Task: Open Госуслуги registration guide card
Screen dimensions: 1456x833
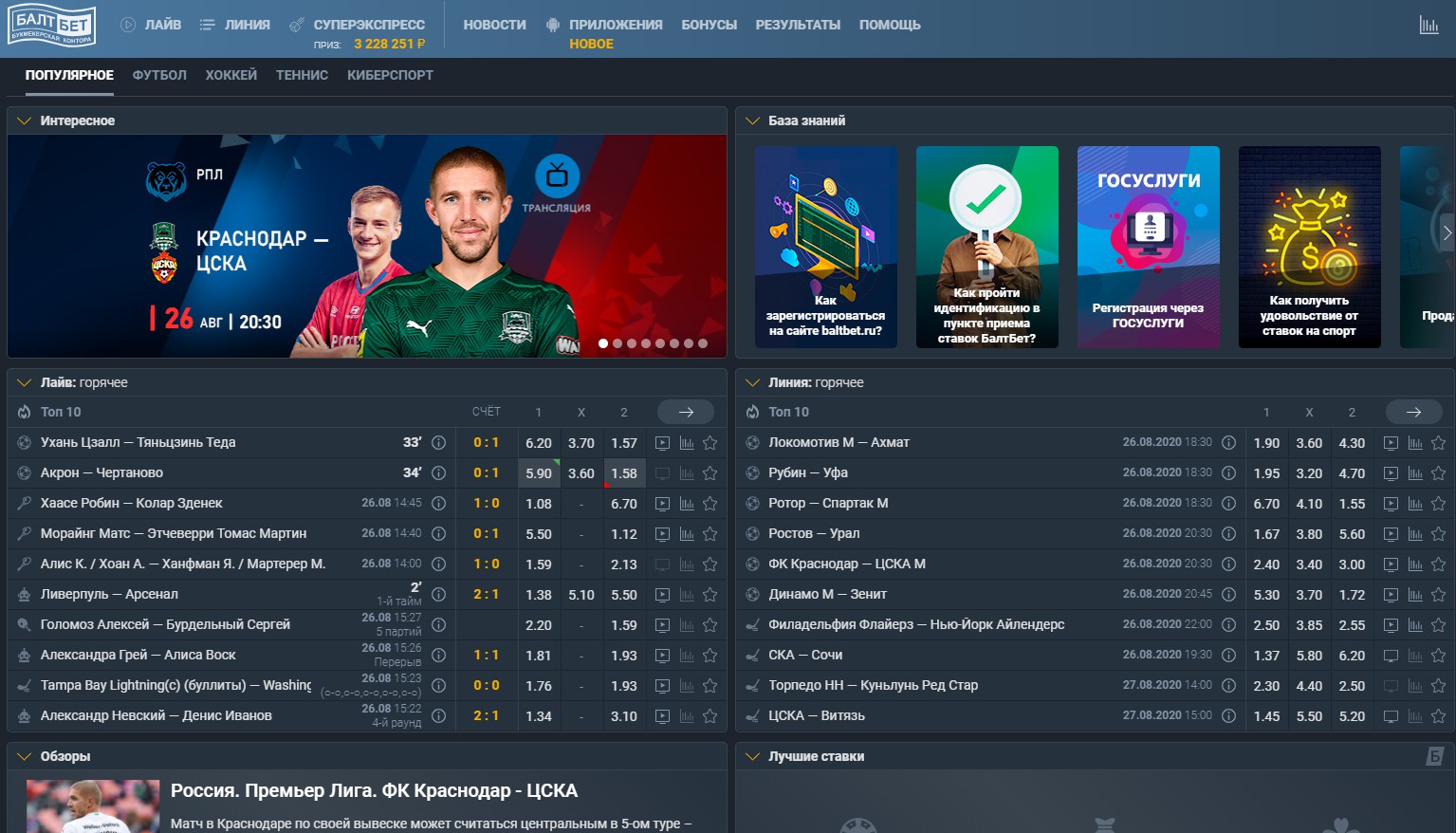Action: click(x=1148, y=247)
